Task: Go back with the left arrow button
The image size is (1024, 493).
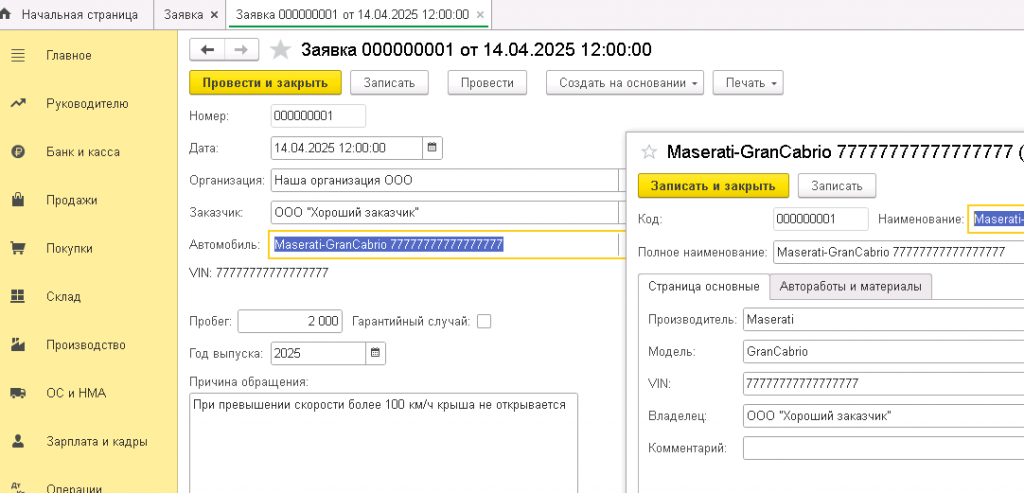Action: tap(207, 50)
